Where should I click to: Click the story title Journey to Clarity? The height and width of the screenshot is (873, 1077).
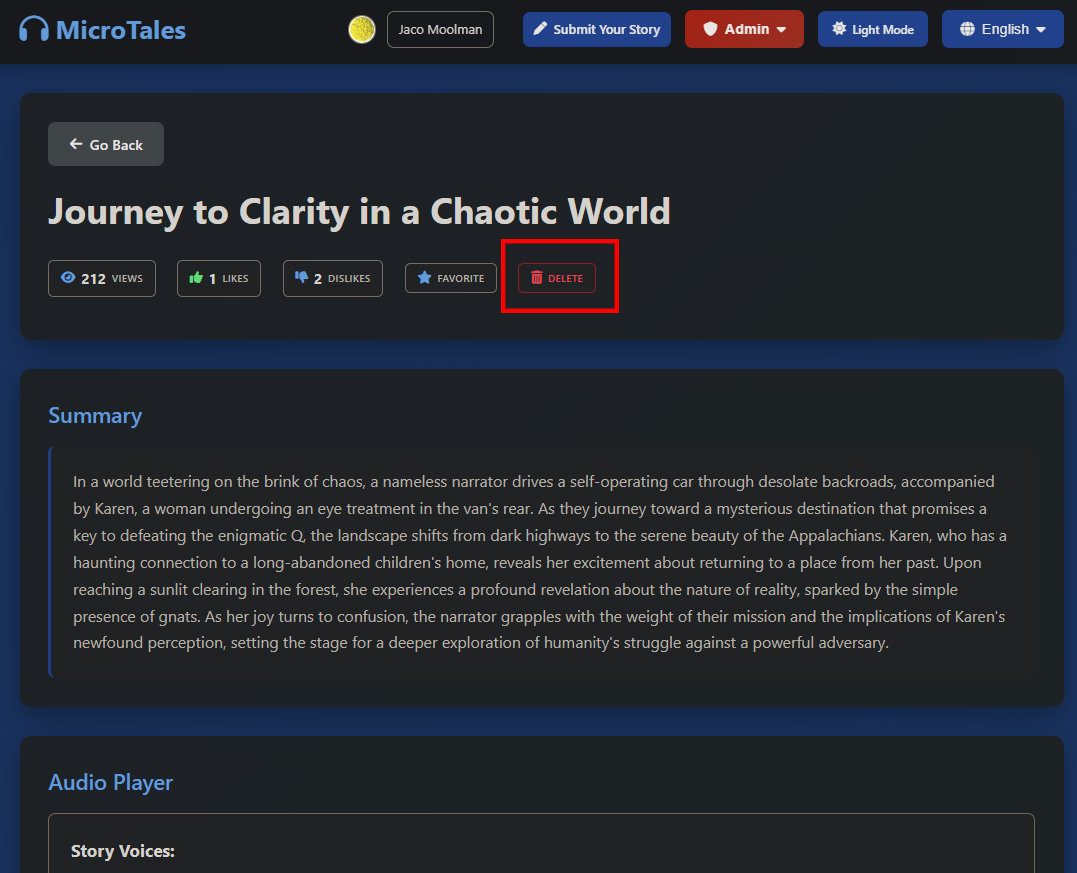click(359, 212)
